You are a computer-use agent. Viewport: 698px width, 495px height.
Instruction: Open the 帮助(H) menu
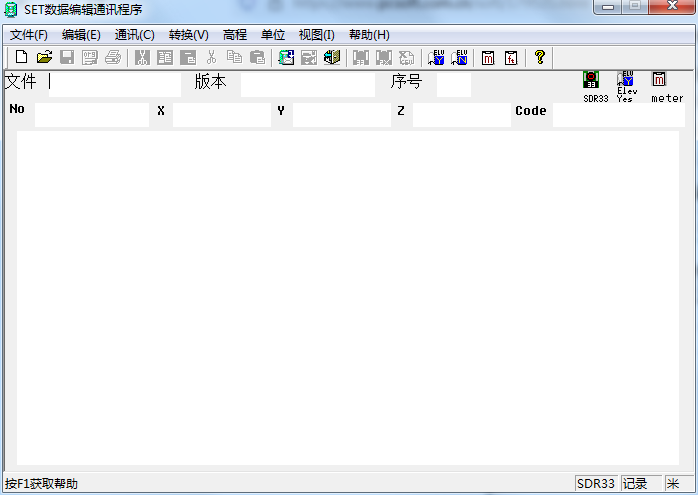pos(369,35)
